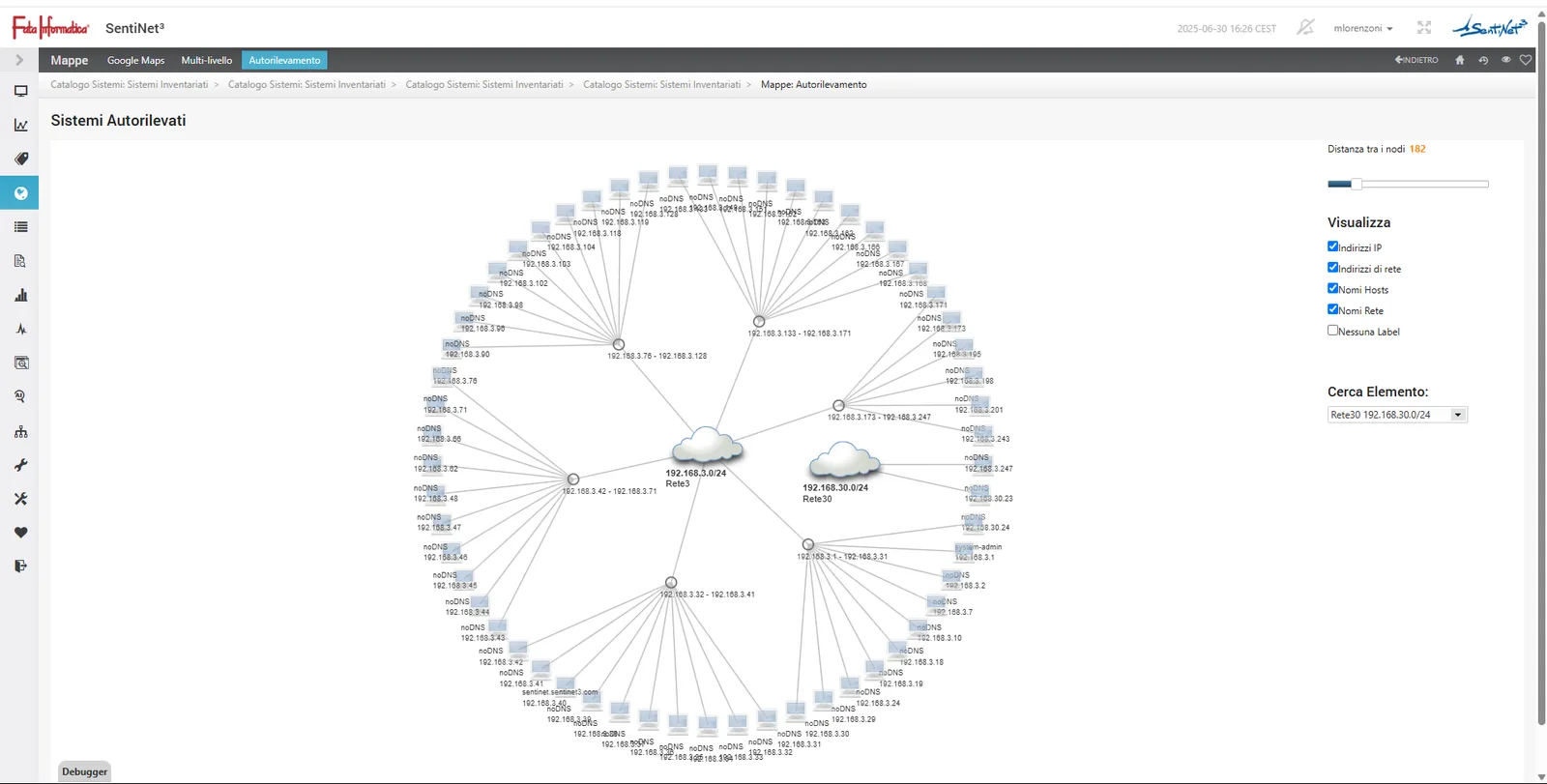Click the INDIETRO back button
Viewport: 1547px width, 784px height.
click(x=1416, y=60)
